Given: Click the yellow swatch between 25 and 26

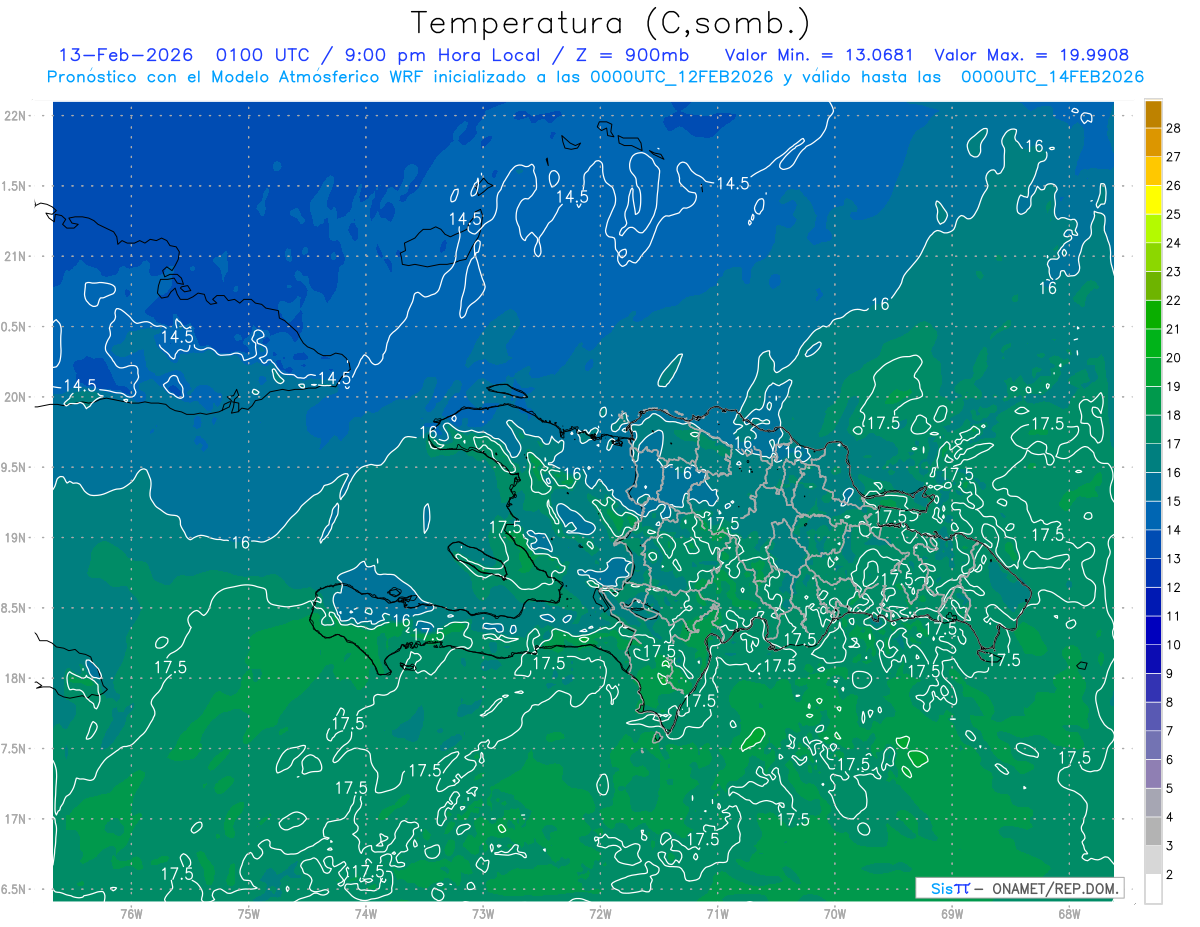Looking at the screenshot, I should coord(1153,200).
